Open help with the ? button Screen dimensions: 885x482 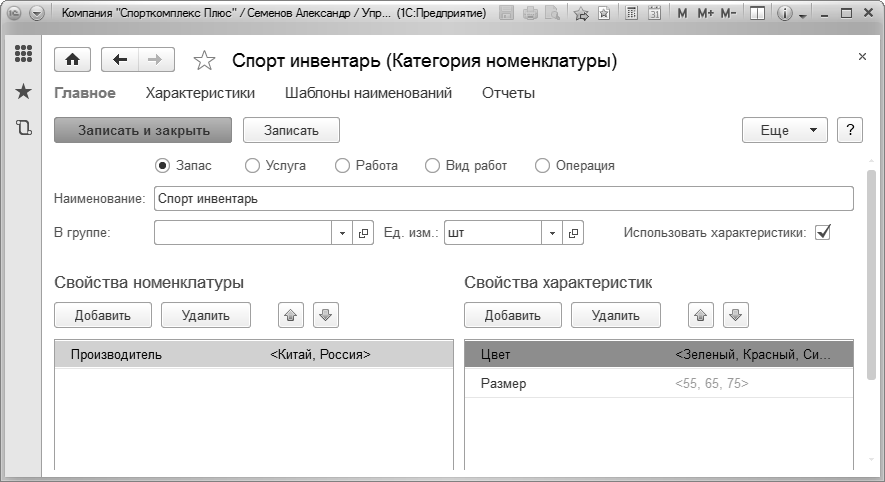tap(850, 130)
